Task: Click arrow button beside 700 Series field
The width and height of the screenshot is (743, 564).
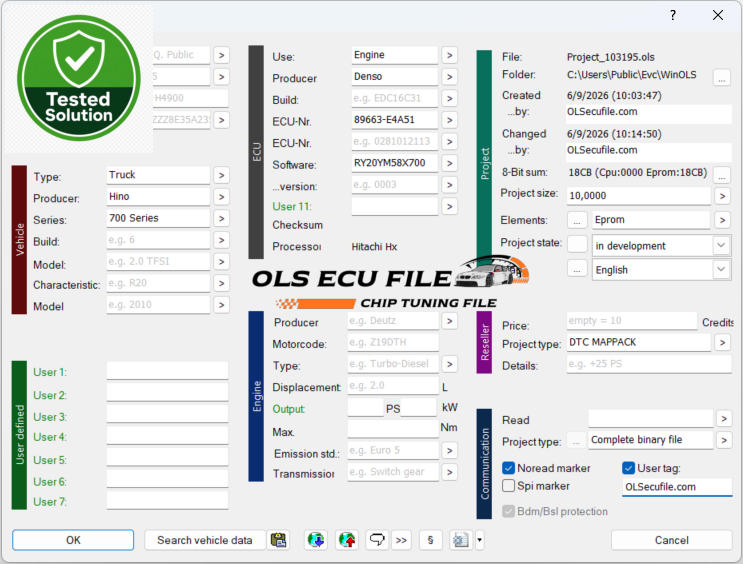Action: (x=221, y=218)
